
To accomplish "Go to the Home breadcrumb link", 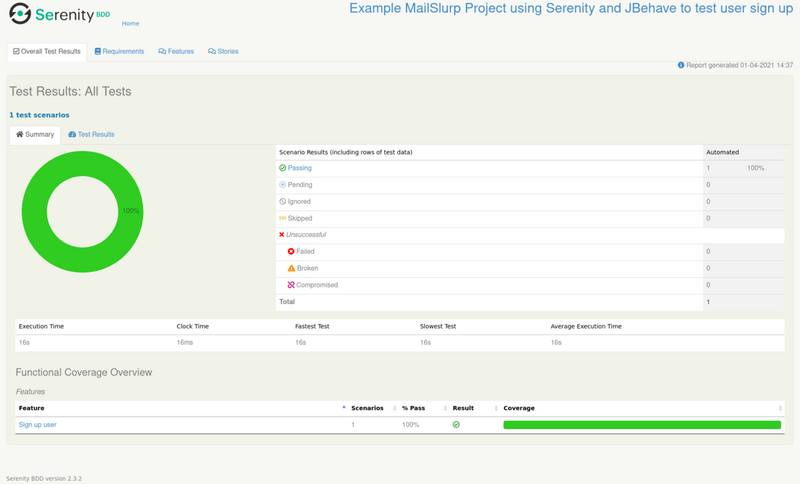I will (x=130, y=23).
